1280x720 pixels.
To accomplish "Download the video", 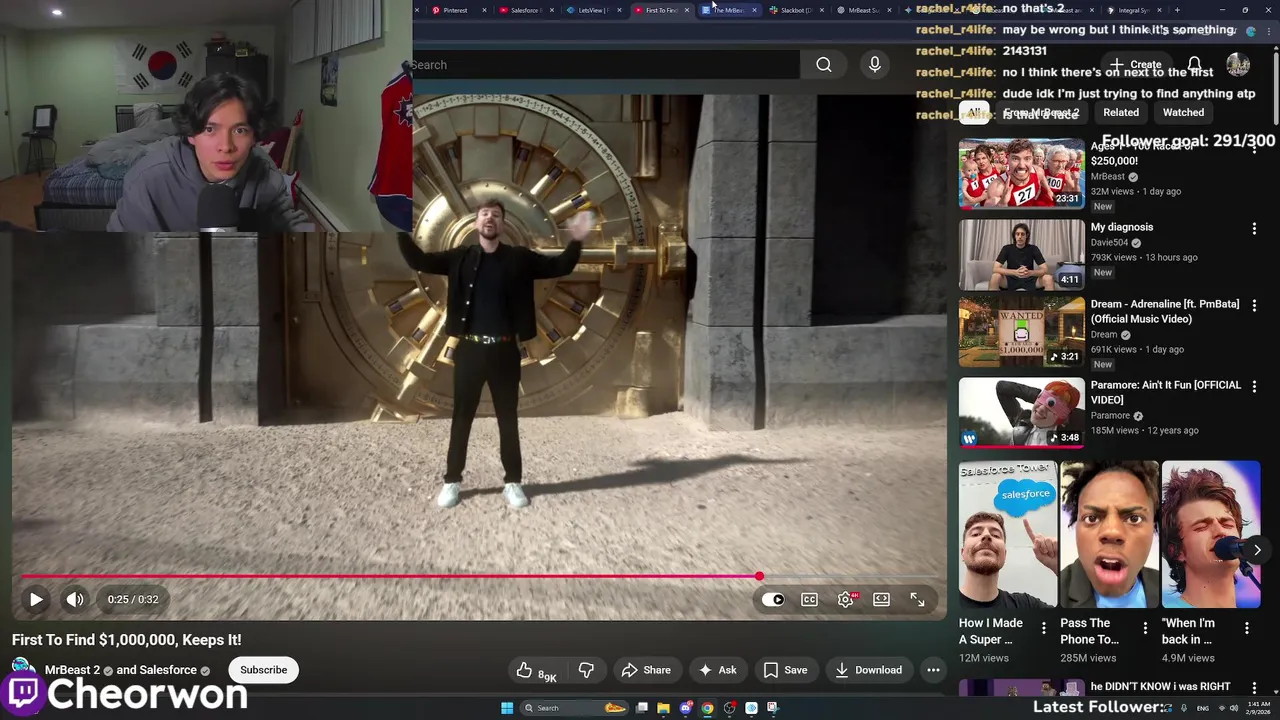I will pos(868,670).
